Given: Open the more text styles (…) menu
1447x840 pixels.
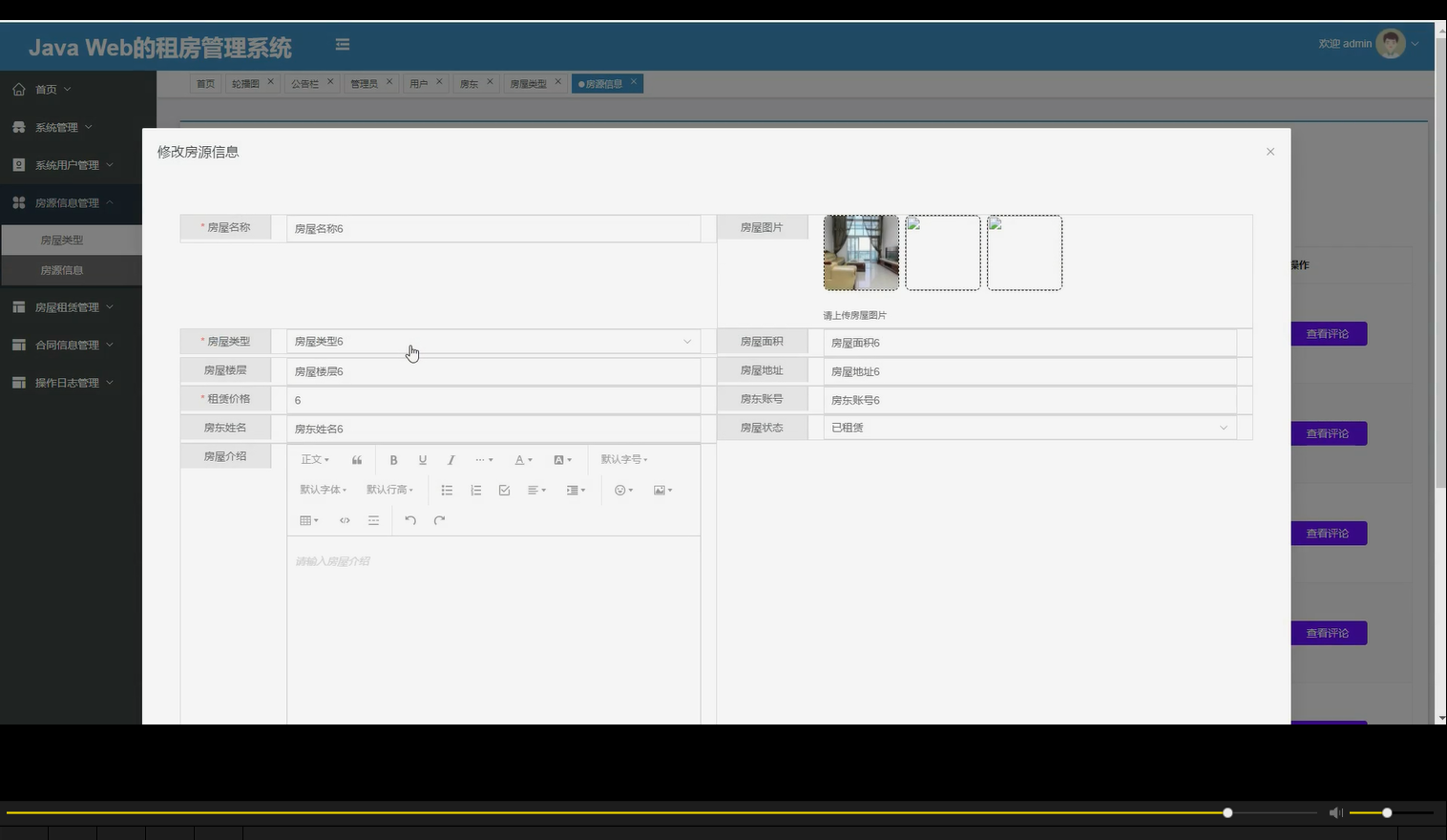Looking at the screenshot, I should click(x=484, y=460).
